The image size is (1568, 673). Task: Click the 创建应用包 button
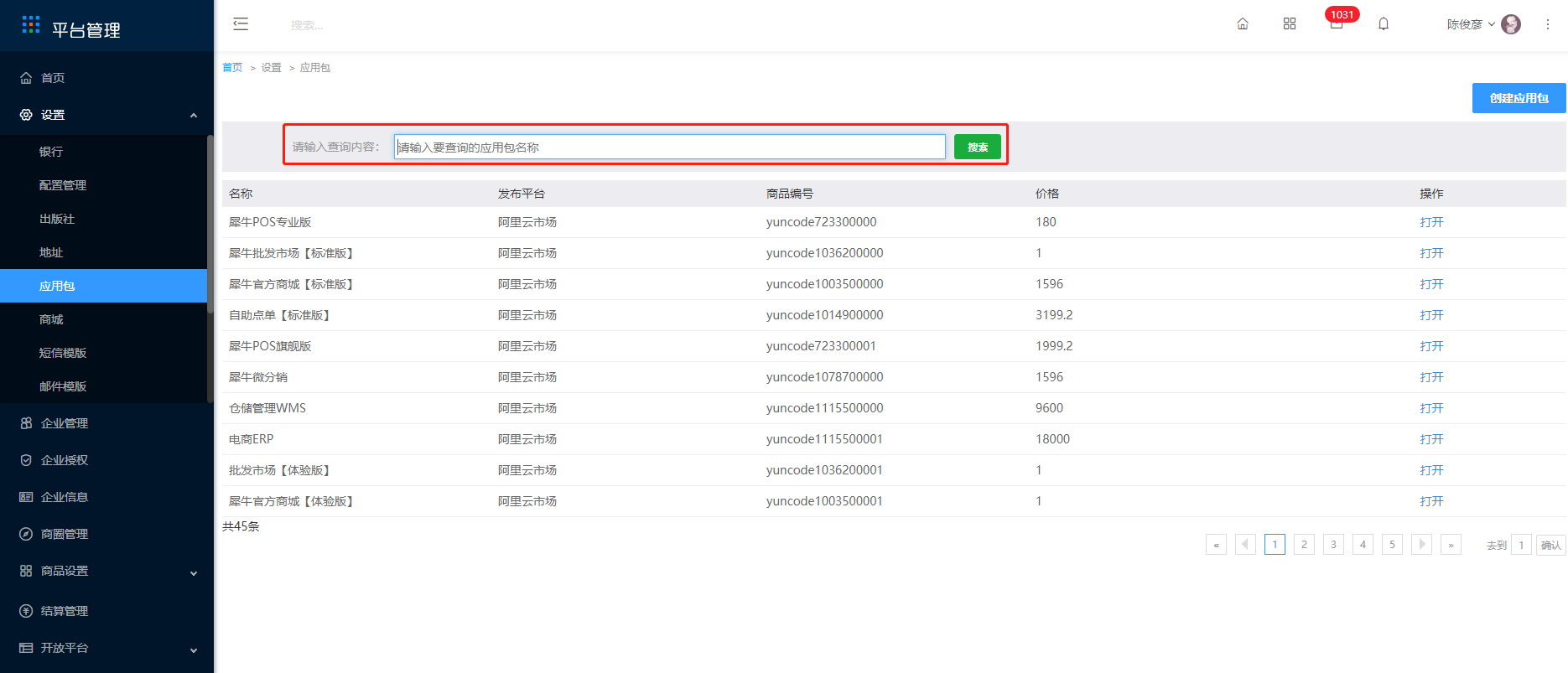pyautogui.click(x=1519, y=98)
